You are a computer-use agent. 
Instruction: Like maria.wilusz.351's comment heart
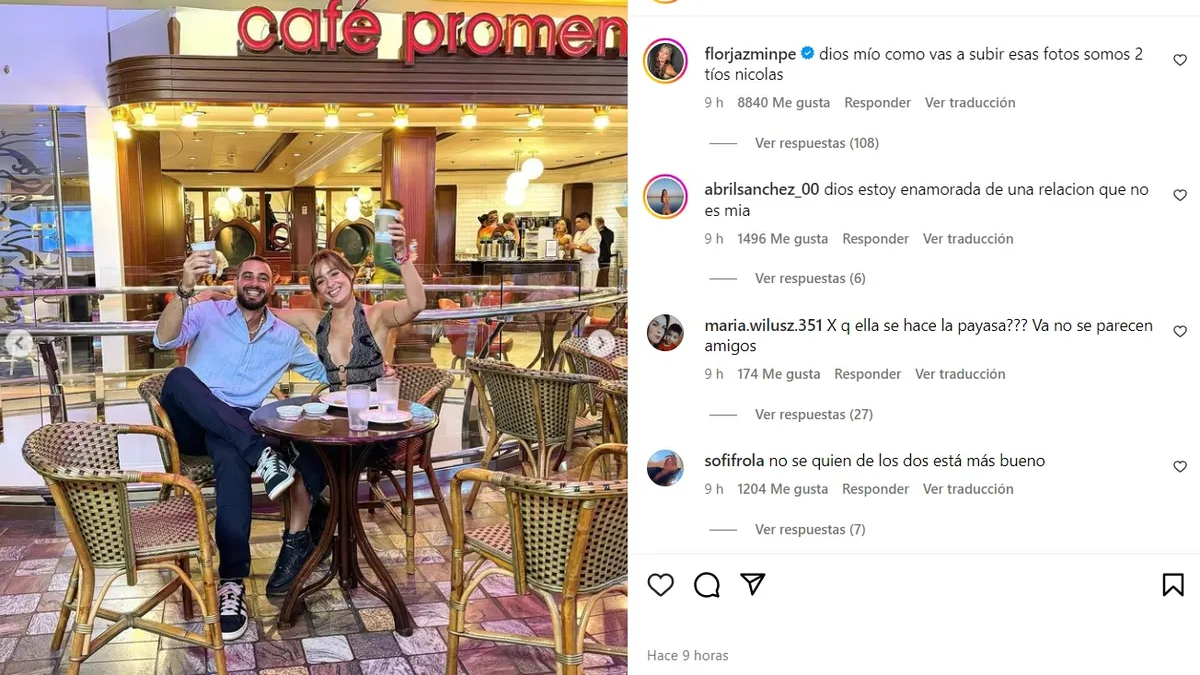click(x=1180, y=331)
